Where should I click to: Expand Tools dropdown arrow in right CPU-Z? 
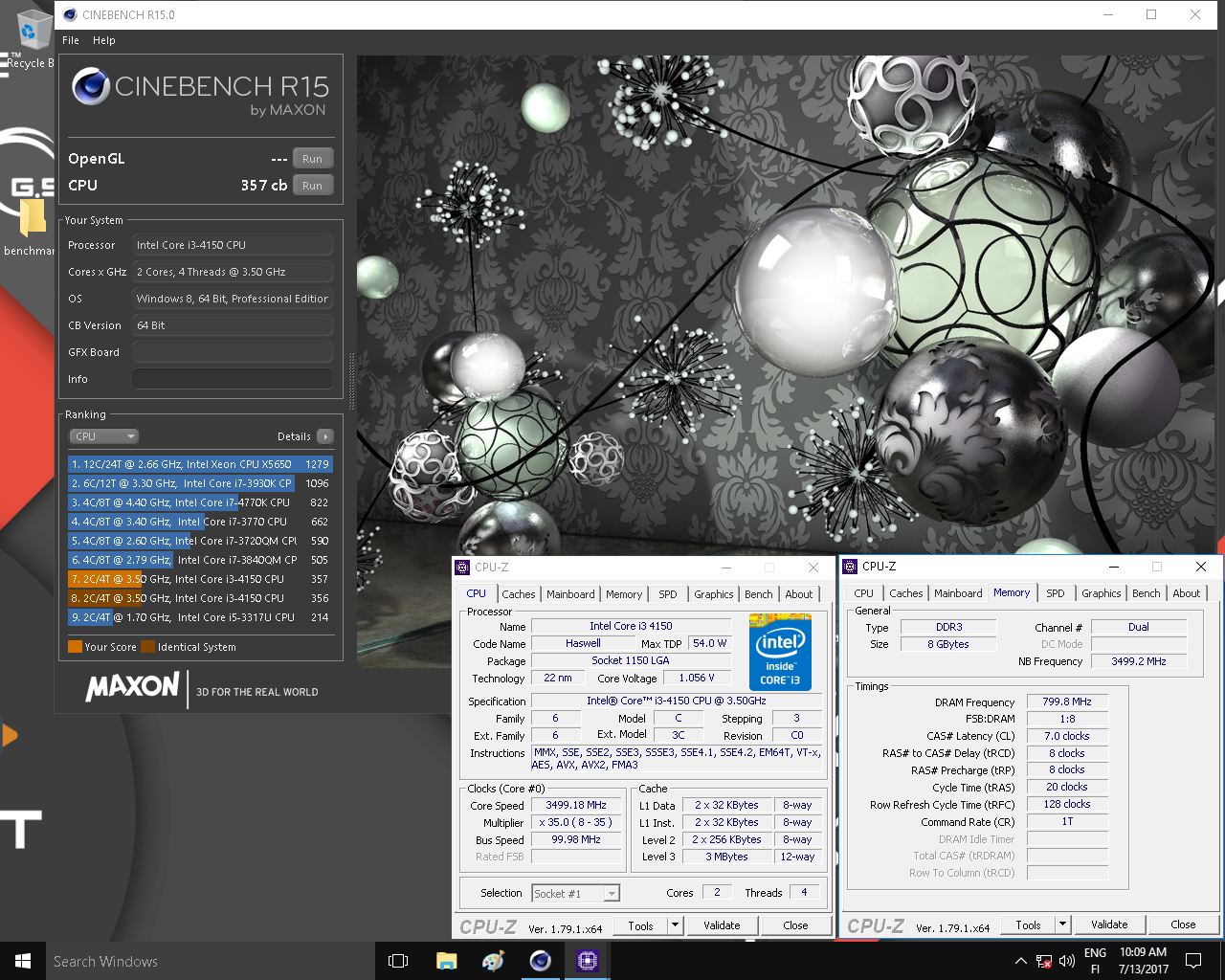pyautogui.click(x=1062, y=924)
